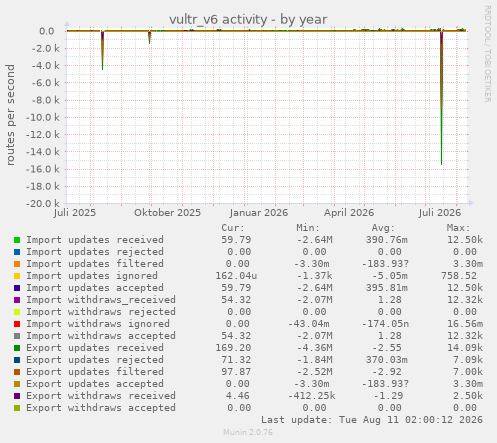This screenshot has width=497, height=443.
Task: Select the 'Import updates ignored' legend label
Action: coord(92,276)
